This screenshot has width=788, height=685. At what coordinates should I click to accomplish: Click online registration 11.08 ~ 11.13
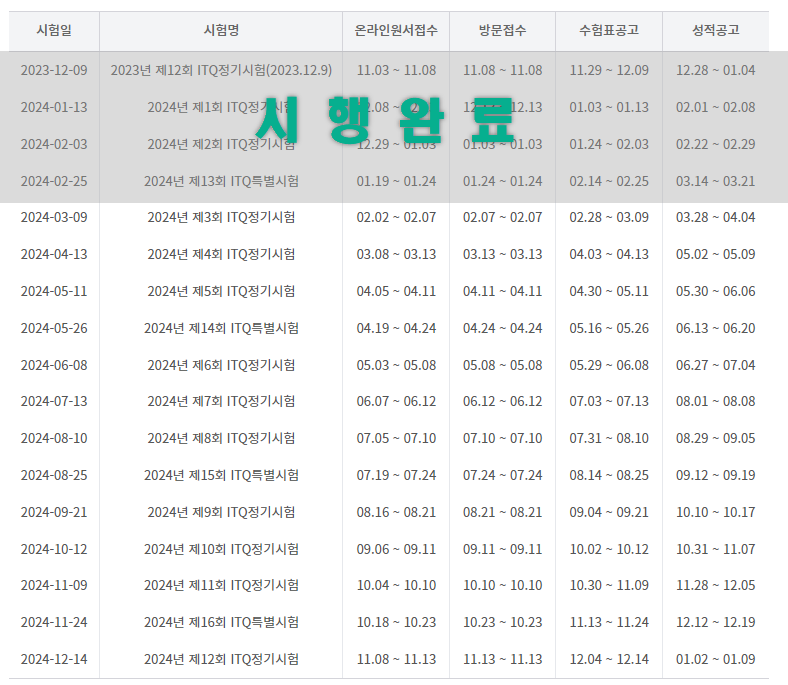point(396,659)
